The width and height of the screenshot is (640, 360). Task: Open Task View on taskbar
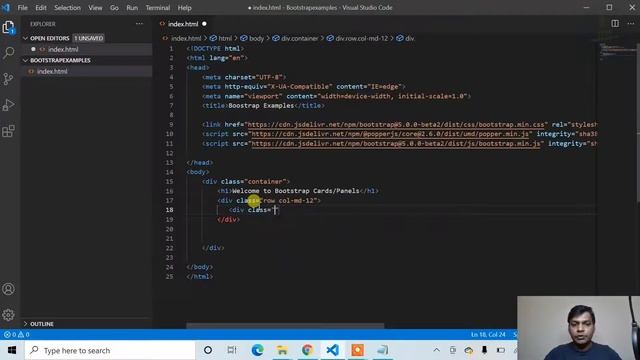232,350
